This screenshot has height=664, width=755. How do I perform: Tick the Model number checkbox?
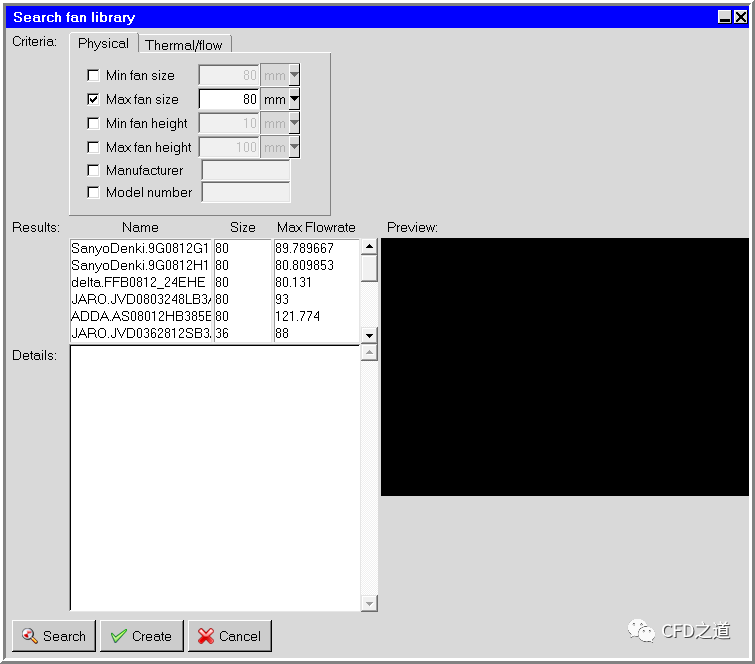[x=94, y=193]
